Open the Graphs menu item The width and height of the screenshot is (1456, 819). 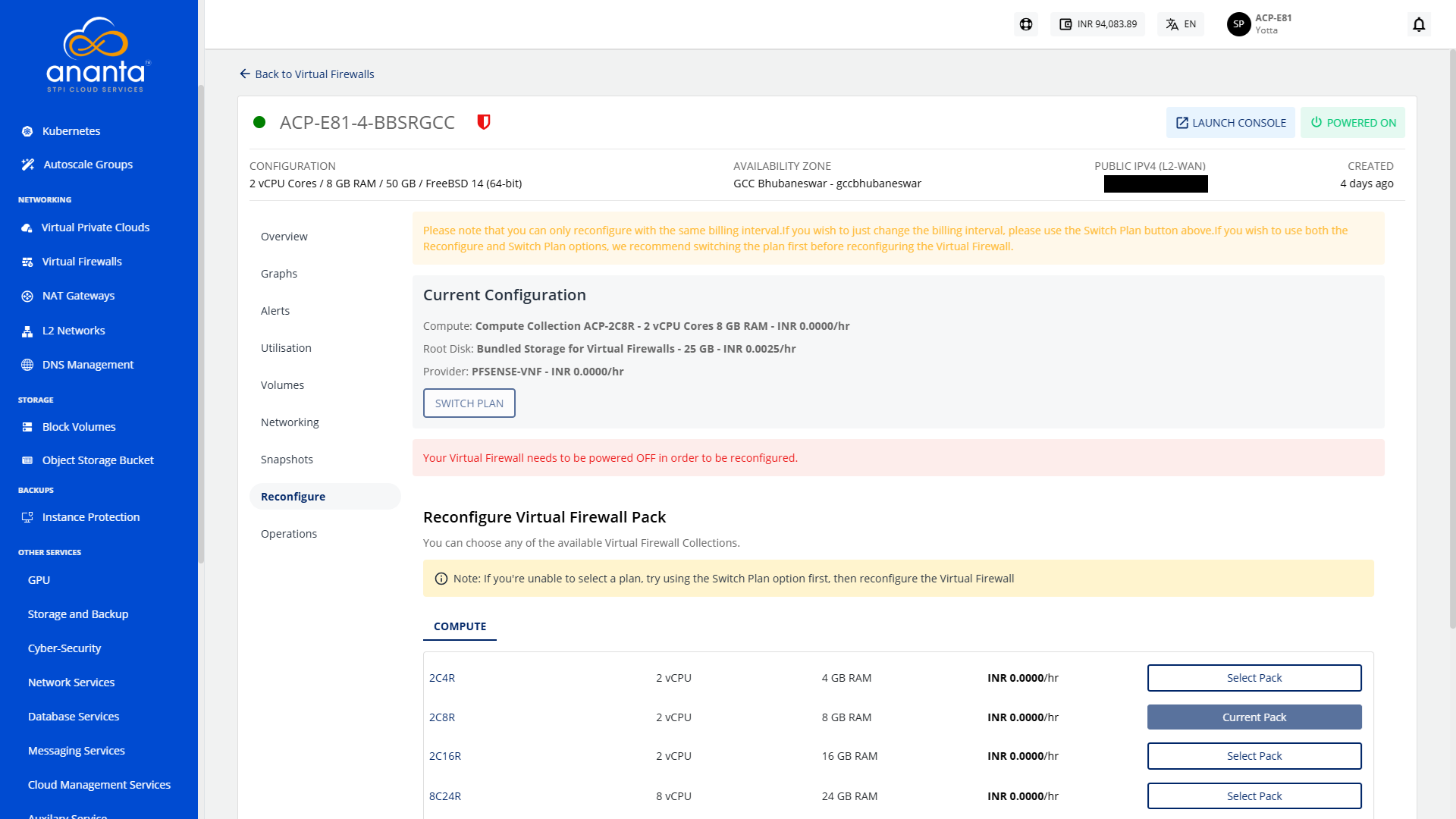[x=278, y=273]
